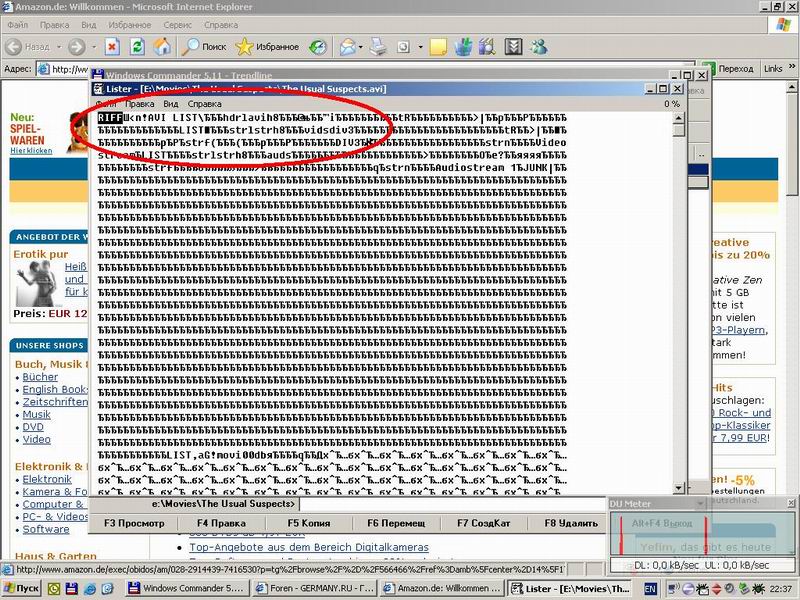Click the yellow sticky note toolbar icon
Viewport: 800px width, 600px height.
[x=438, y=47]
